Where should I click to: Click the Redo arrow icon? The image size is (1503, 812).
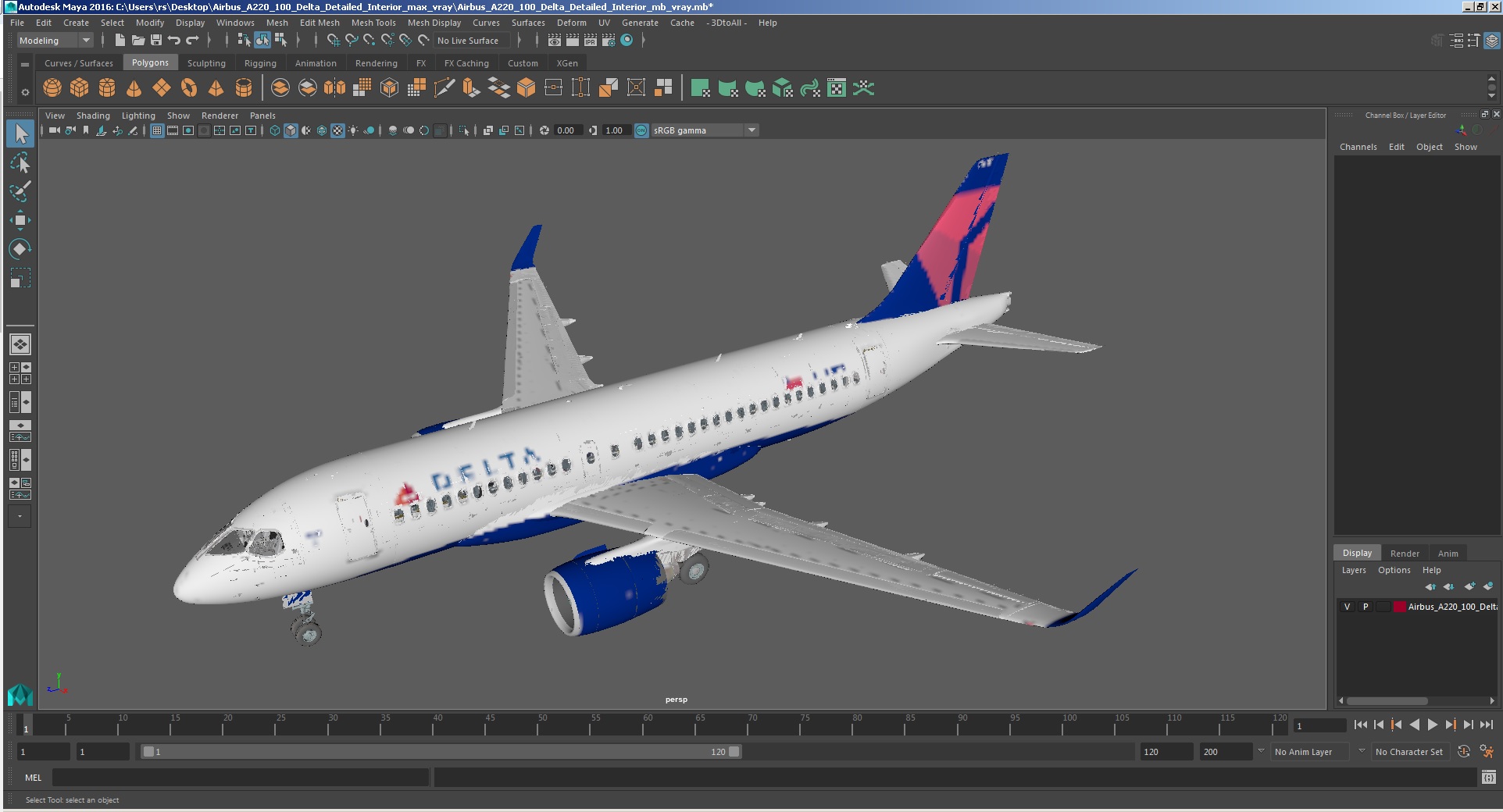192,41
